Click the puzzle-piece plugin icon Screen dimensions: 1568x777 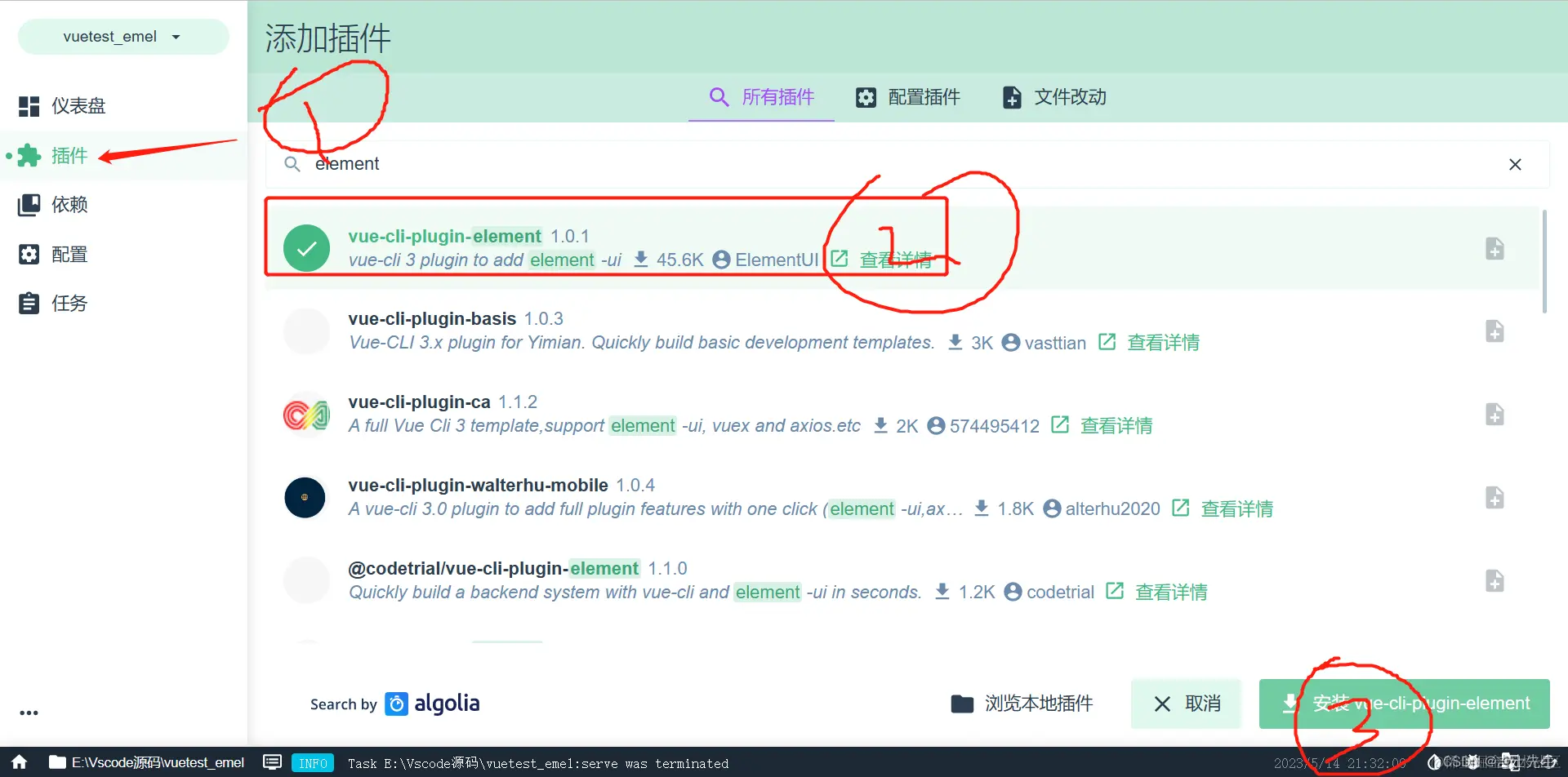click(29, 155)
